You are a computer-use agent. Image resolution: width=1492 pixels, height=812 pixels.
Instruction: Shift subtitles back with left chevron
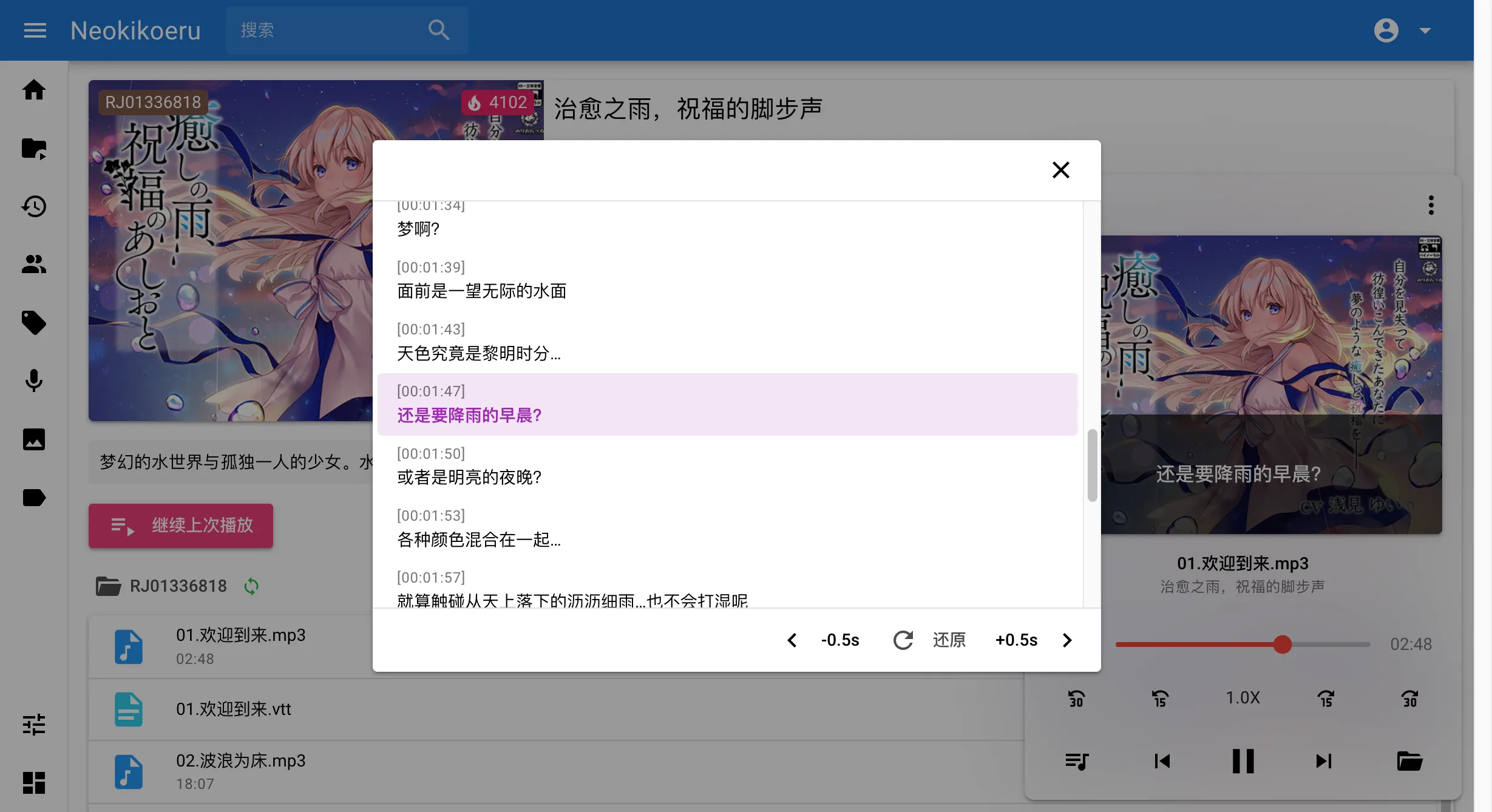pos(792,640)
